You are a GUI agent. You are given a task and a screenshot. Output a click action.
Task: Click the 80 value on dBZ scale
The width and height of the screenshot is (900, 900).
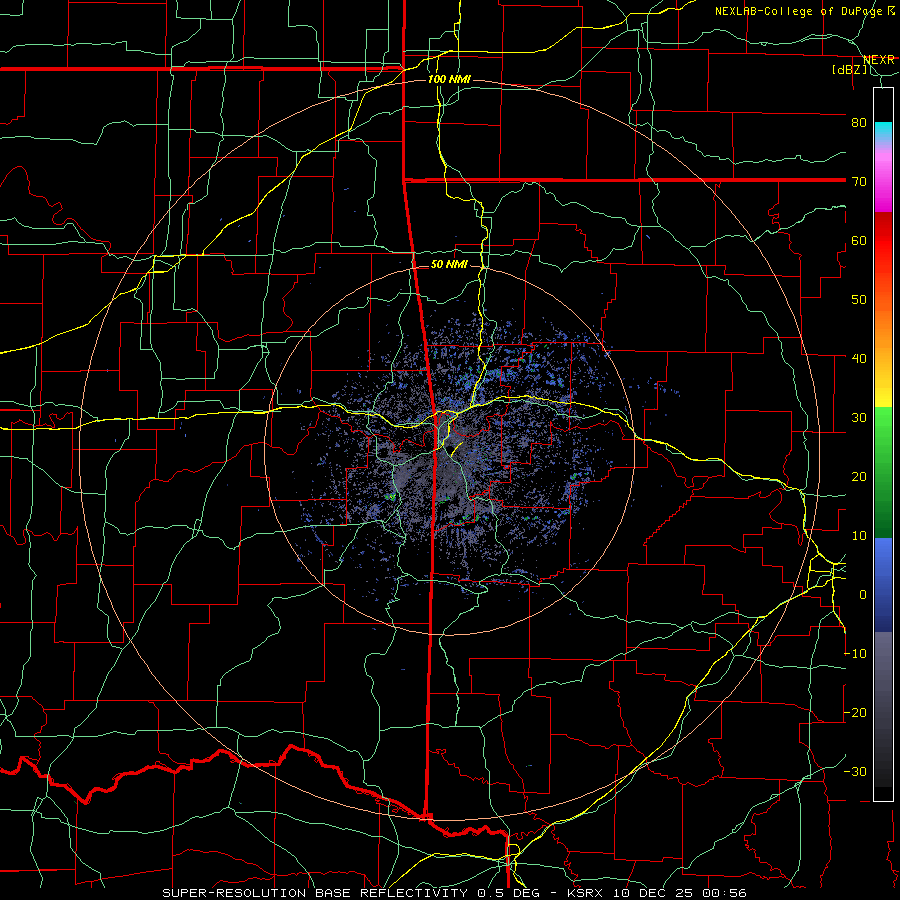tap(859, 122)
